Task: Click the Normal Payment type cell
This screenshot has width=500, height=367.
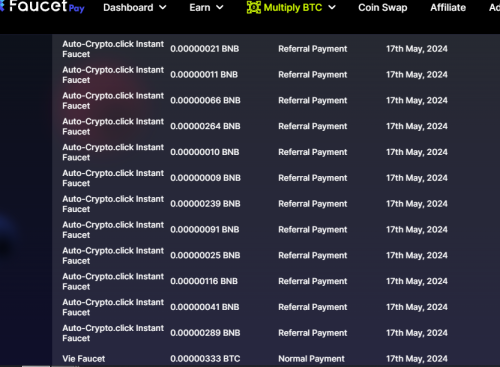Action: 311,359
